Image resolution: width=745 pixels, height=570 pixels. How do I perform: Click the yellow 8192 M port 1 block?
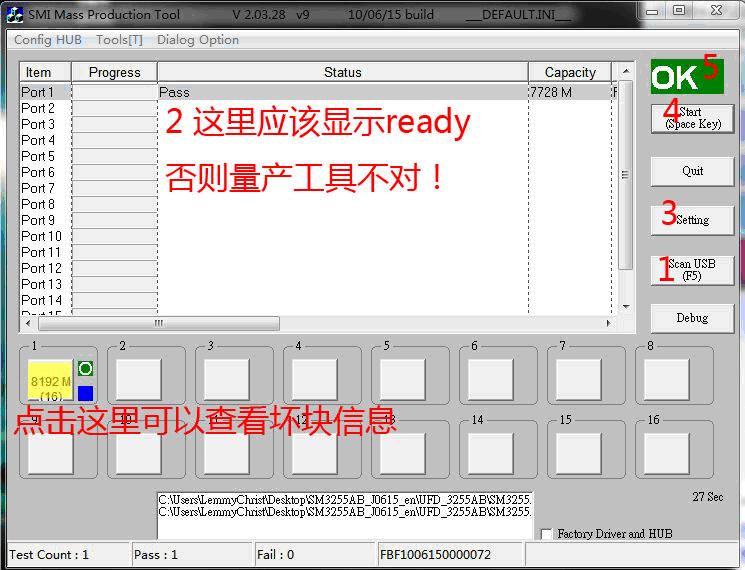pos(50,380)
